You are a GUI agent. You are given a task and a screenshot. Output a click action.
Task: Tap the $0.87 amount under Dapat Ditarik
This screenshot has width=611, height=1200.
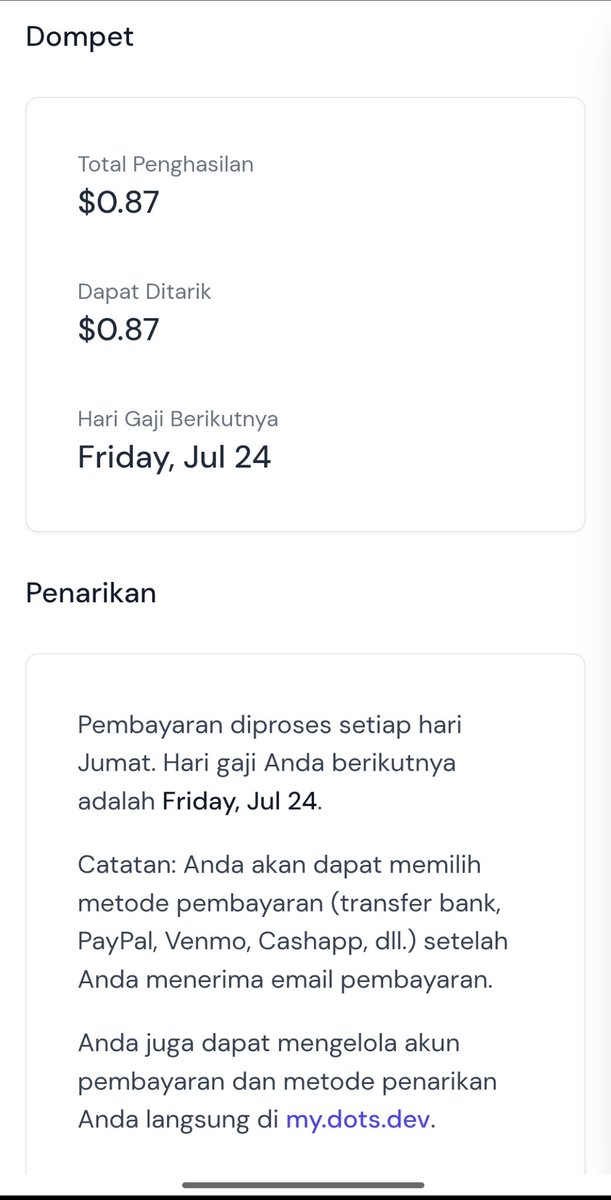pos(119,330)
